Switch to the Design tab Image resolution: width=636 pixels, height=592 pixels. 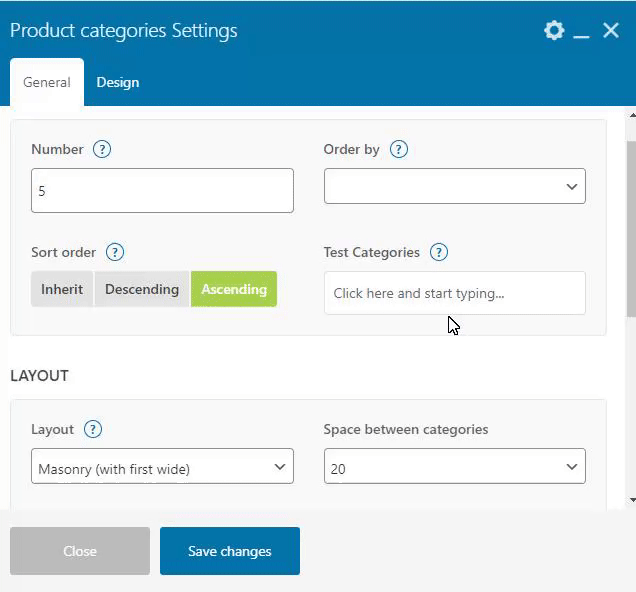pyautogui.click(x=118, y=82)
